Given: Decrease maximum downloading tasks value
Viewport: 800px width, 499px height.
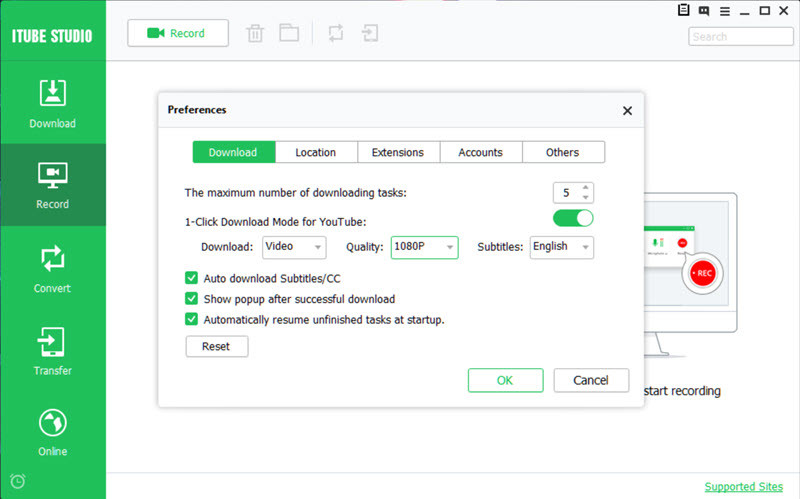Looking at the screenshot, I should pos(586,197).
